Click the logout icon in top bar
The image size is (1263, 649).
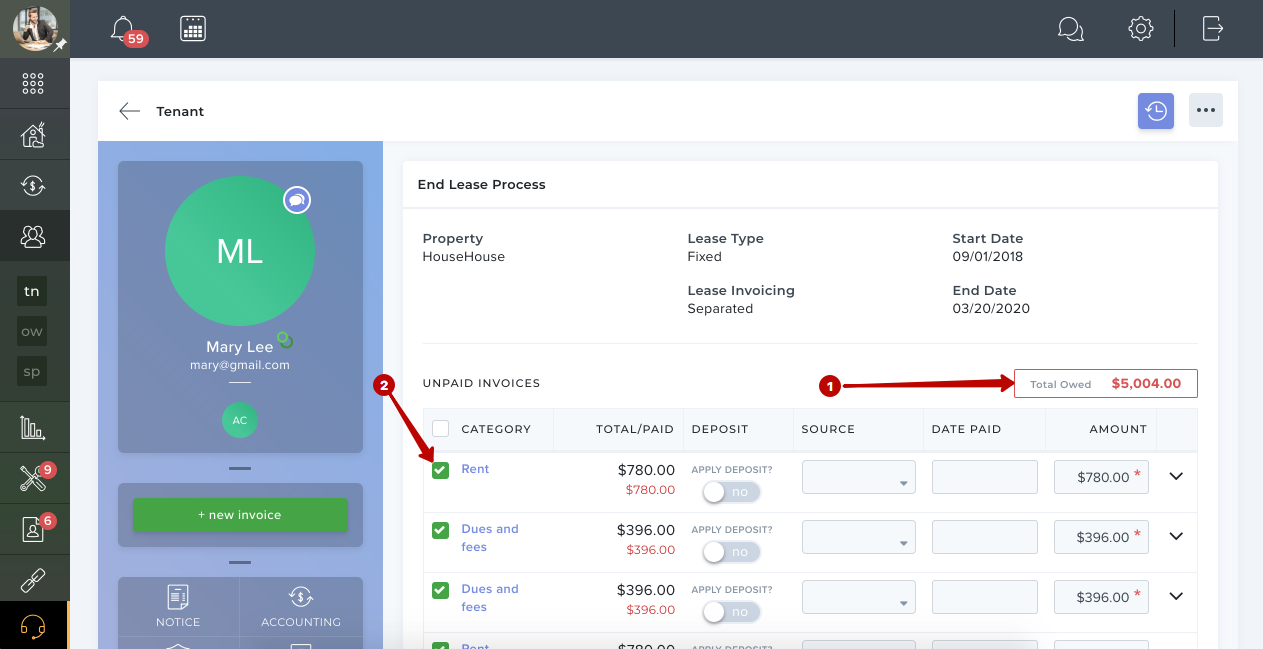tap(1212, 28)
